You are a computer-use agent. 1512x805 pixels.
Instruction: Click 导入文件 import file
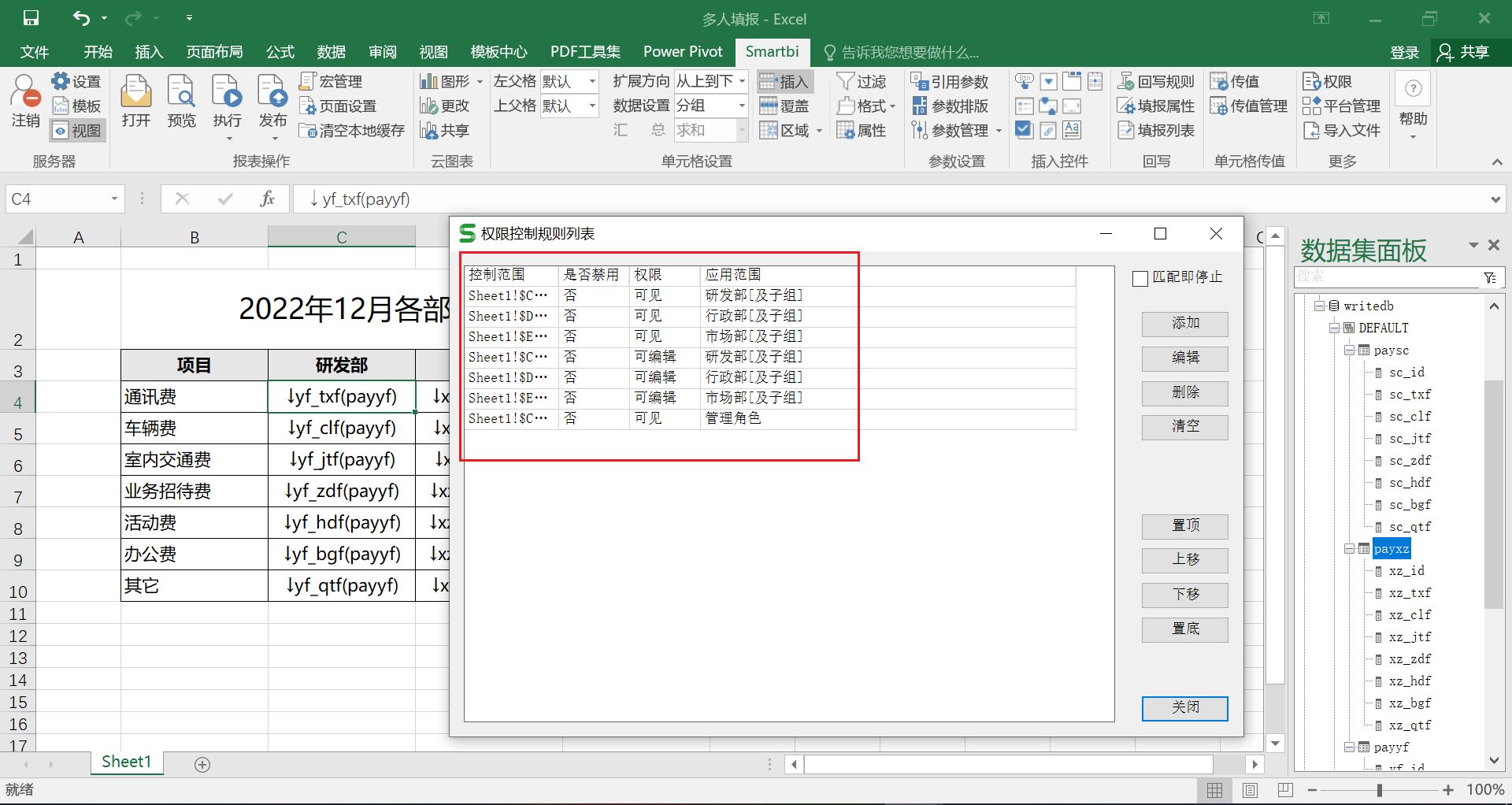click(x=1342, y=130)
